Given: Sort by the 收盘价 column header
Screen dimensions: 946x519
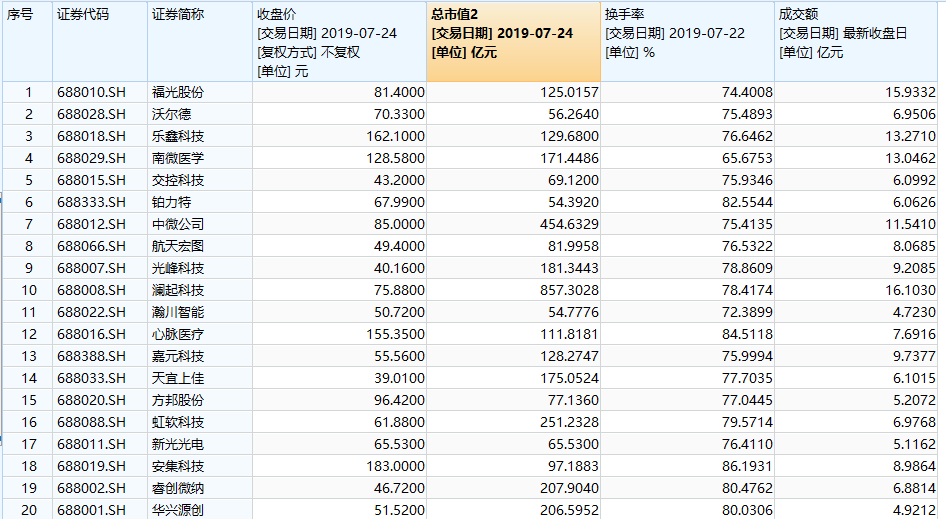Looking at the screenshot, I should tap(277, 15).
